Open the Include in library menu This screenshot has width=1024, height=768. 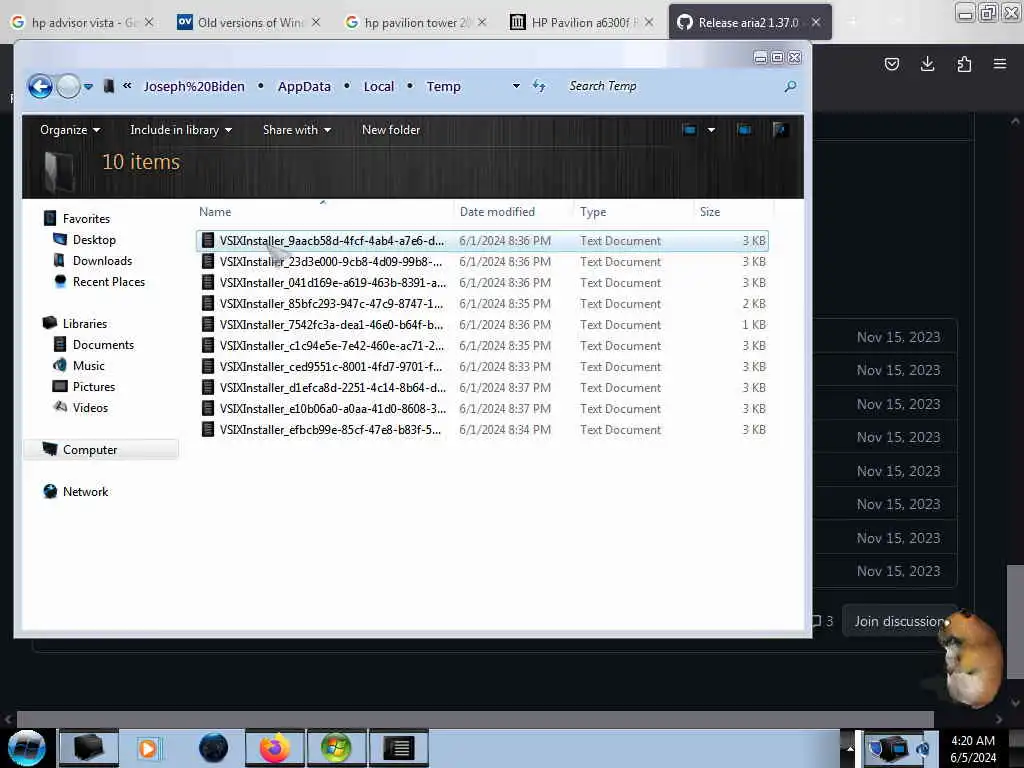(x=181, y=130)
